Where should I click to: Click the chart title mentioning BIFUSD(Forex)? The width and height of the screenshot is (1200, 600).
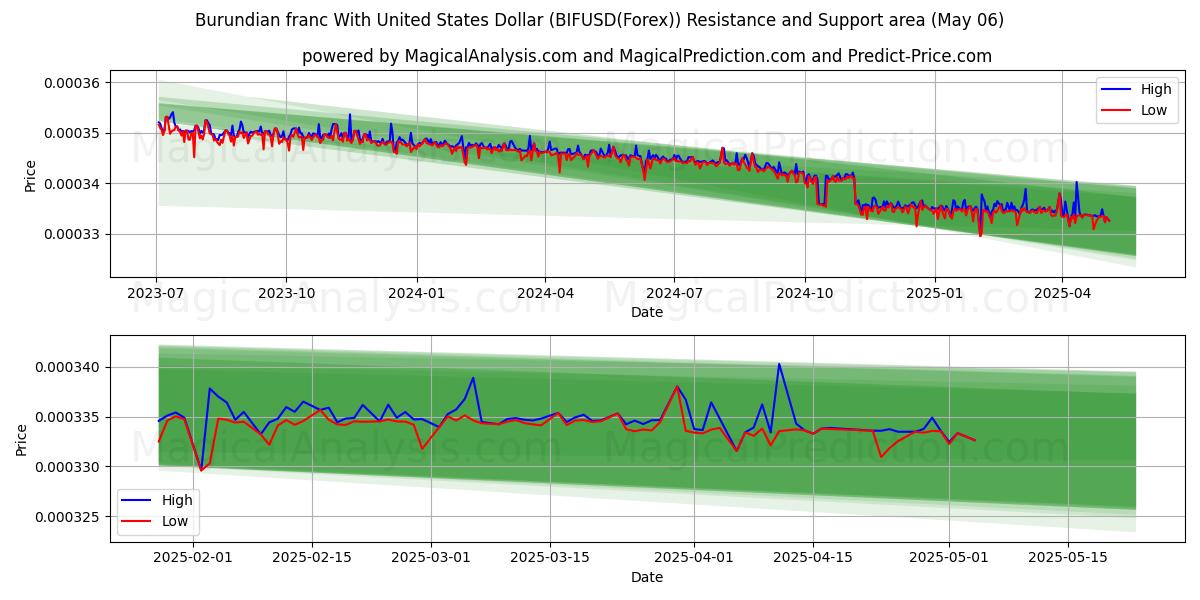coord(600,20)
